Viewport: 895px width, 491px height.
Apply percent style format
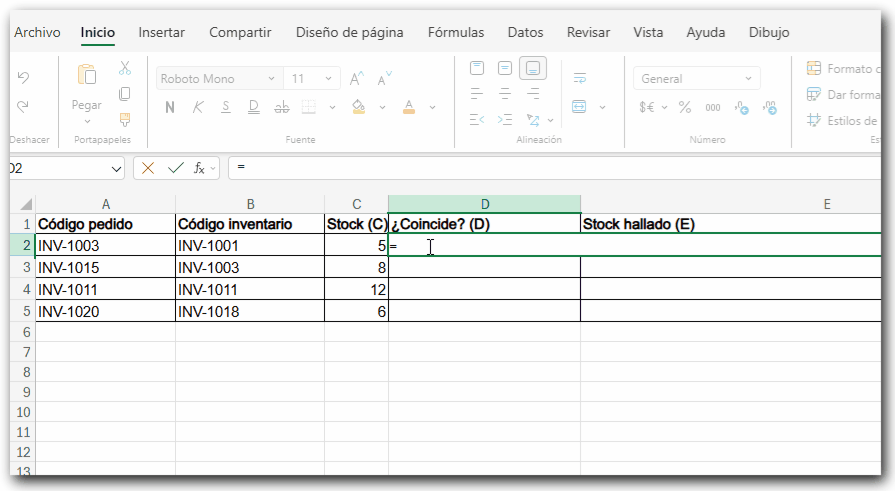click(x=684, y=107)
